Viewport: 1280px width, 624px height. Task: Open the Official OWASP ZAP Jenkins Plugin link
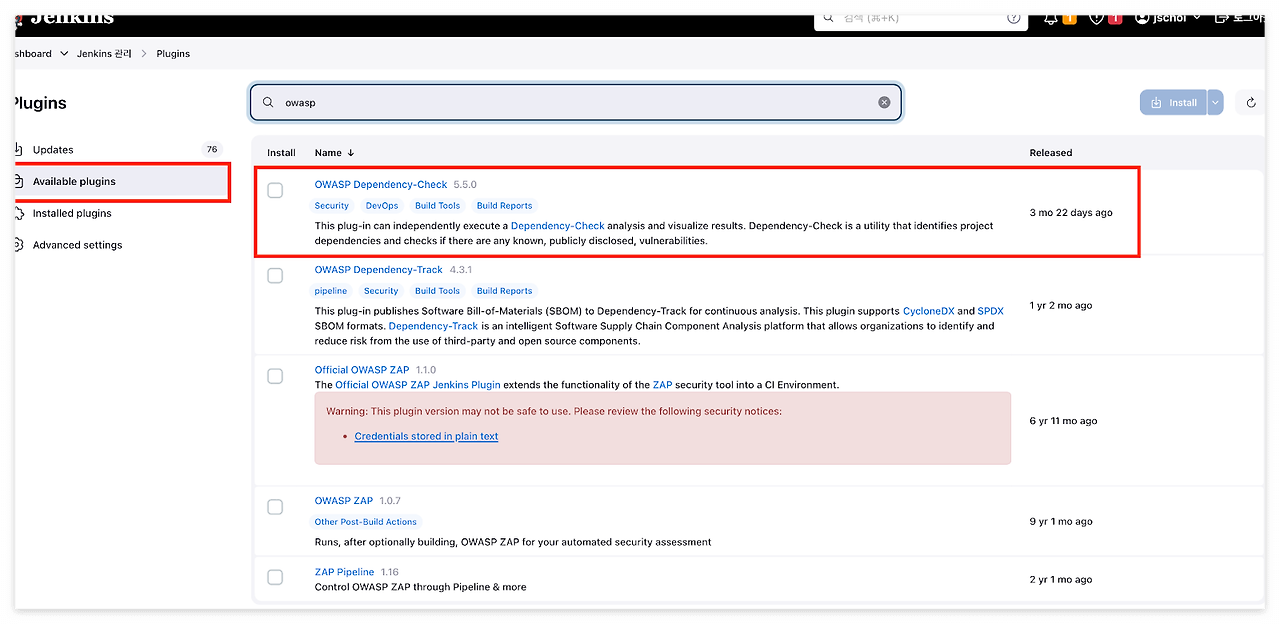coord(418,385)
